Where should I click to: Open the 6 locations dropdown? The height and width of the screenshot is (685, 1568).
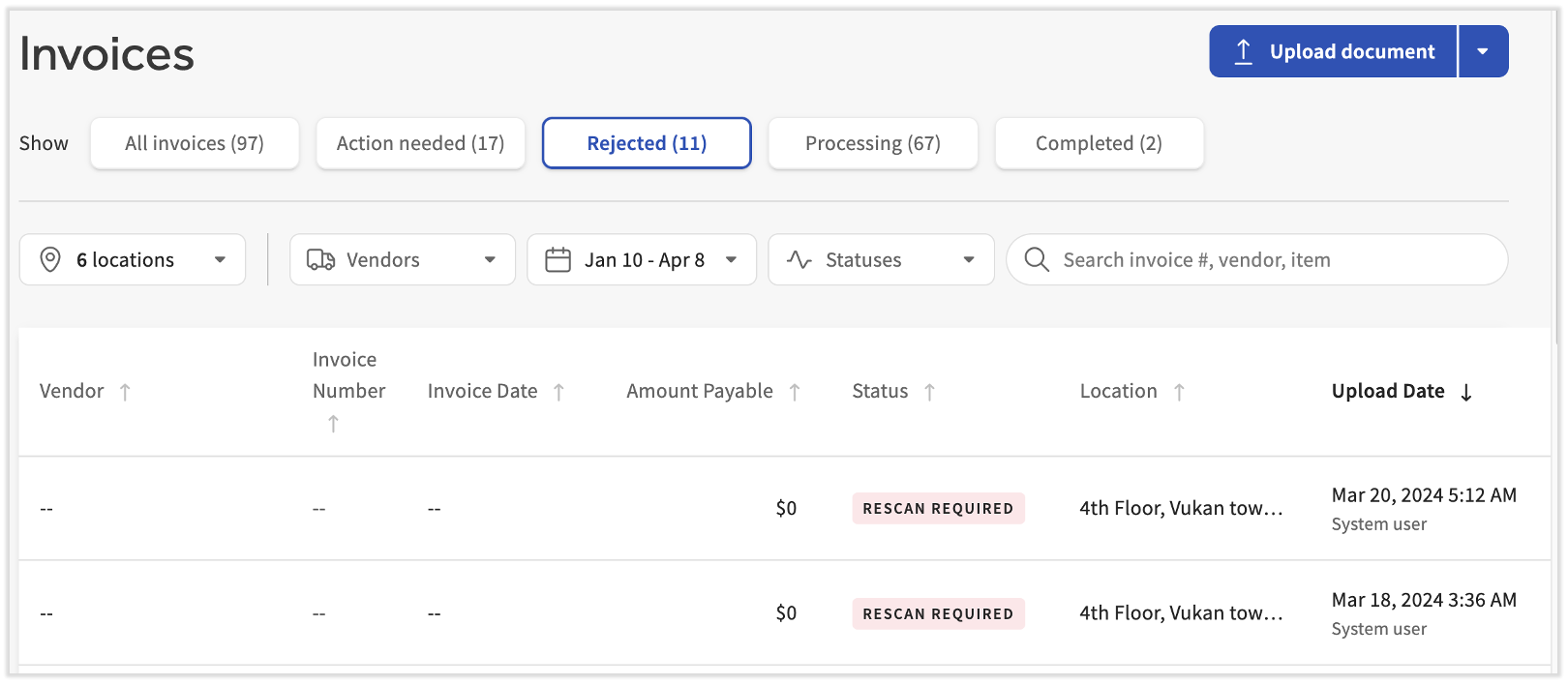coord(133,259)
